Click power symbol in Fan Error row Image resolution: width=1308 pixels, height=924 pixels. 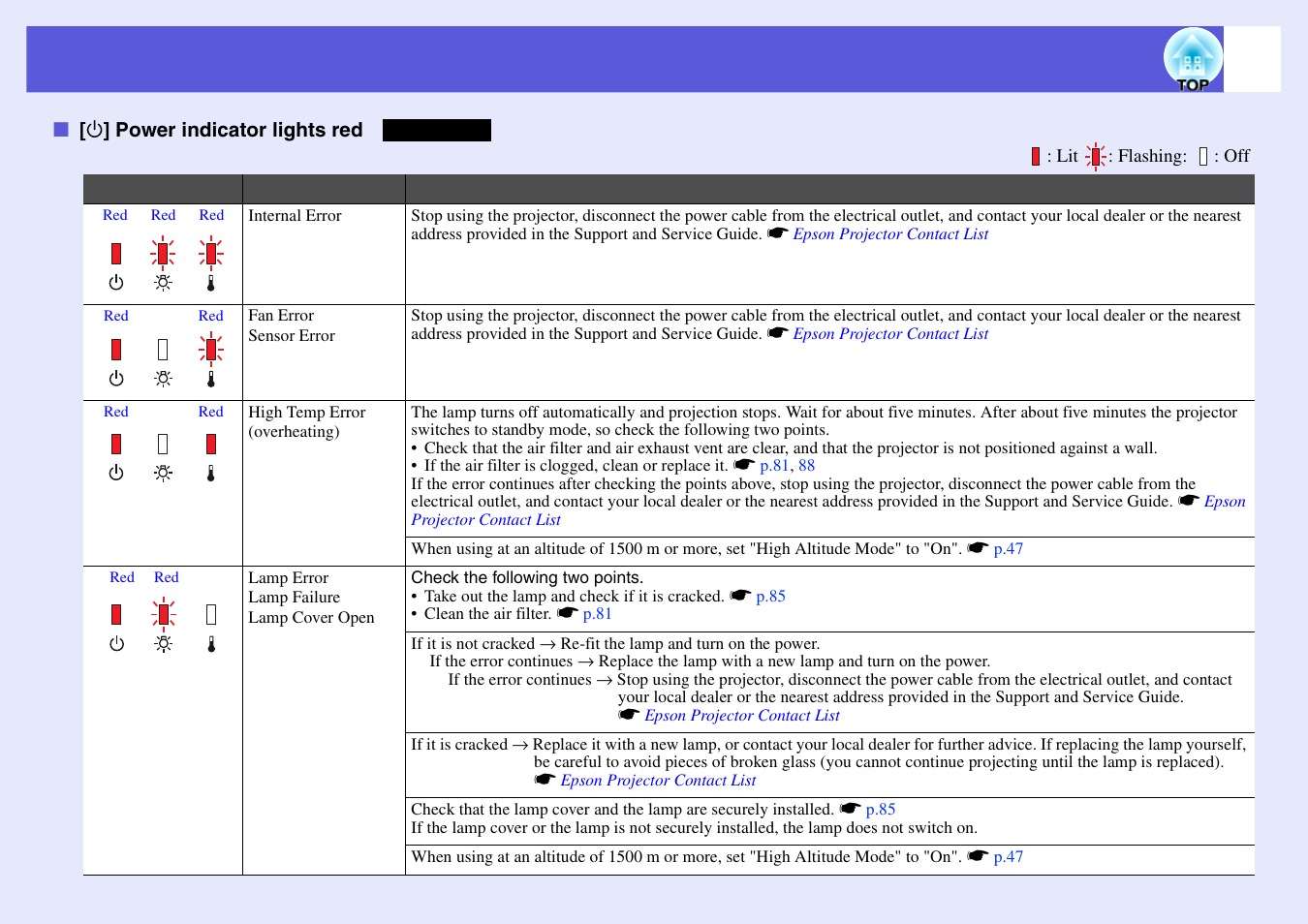point(116,379)
